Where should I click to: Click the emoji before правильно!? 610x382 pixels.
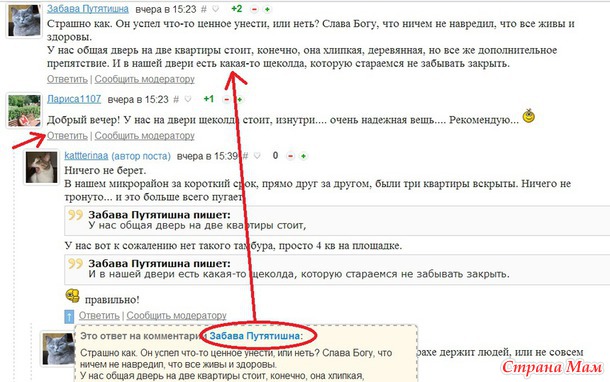(72, 296)
